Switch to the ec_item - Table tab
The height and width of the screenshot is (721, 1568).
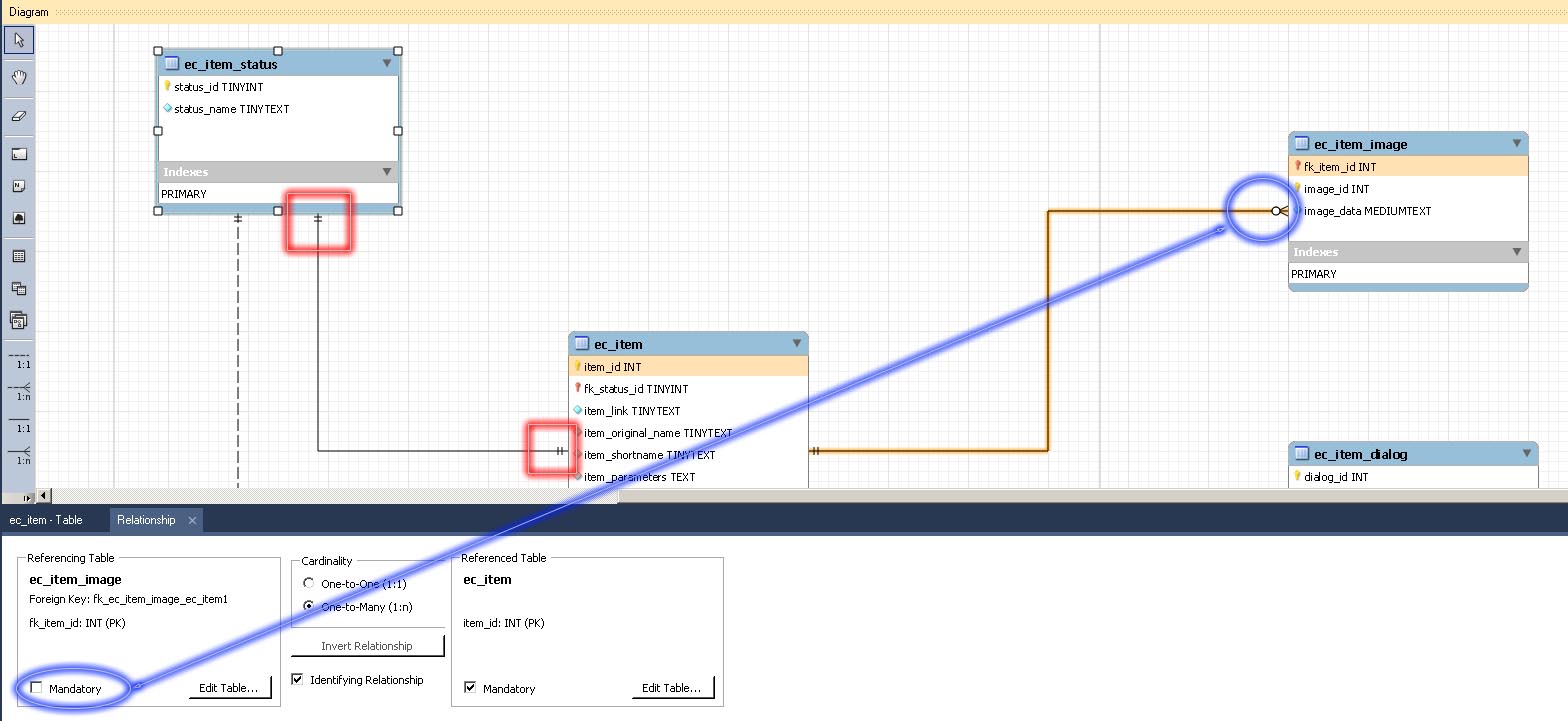tap(46, 520)
